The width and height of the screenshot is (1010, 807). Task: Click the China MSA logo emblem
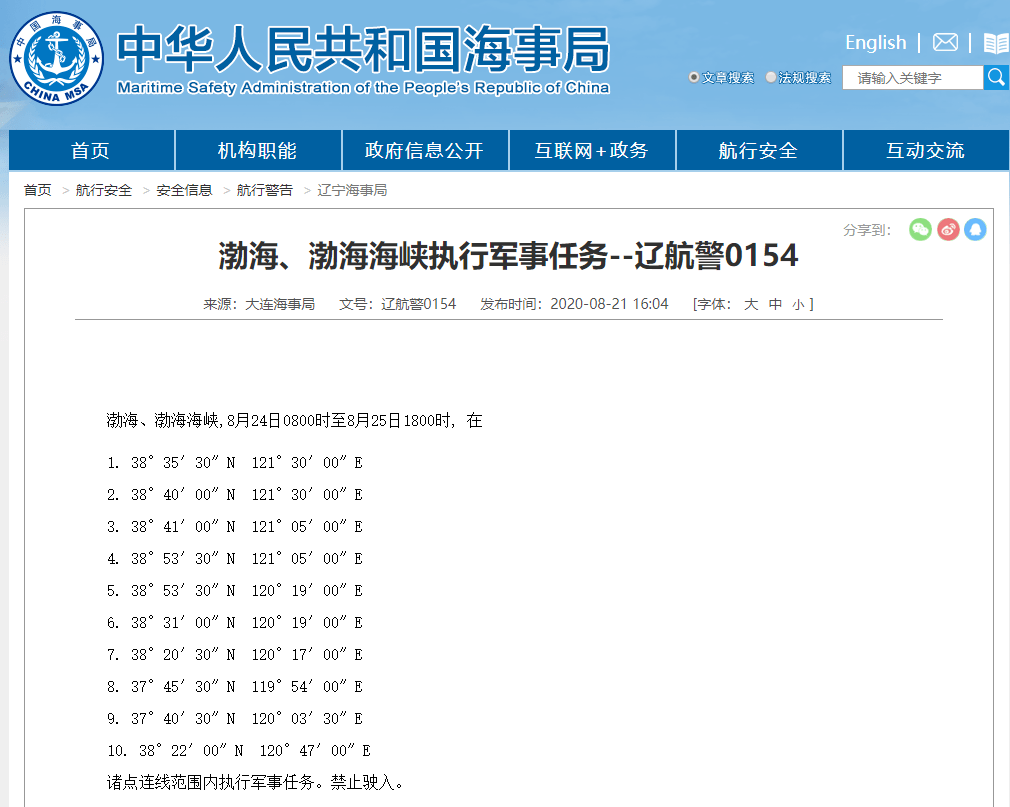tap(57, 59)
